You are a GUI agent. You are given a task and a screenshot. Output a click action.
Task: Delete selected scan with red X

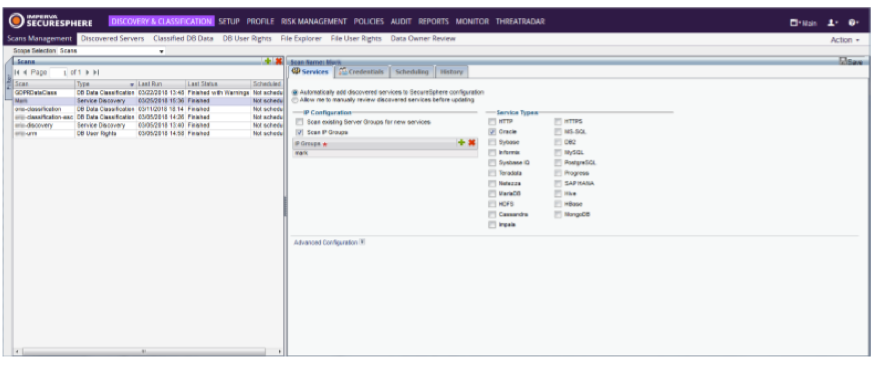tap(279, 61)
